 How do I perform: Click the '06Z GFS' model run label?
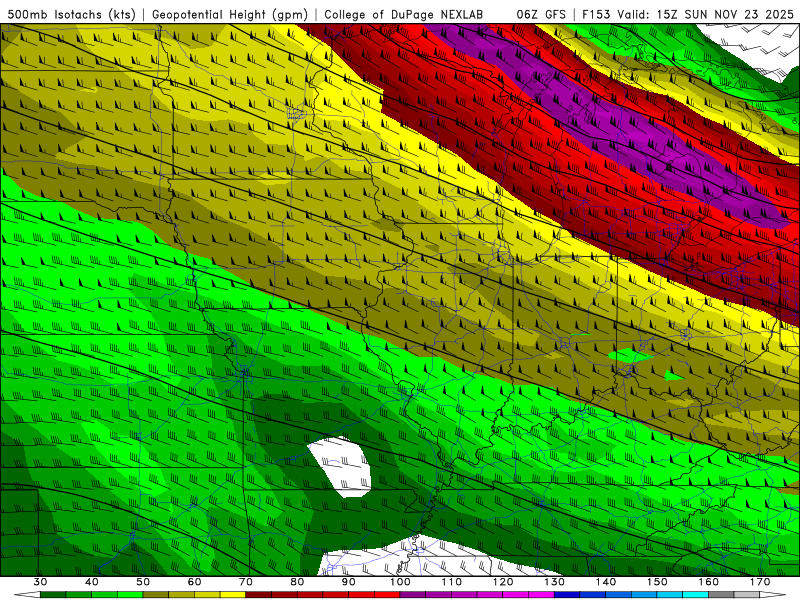pos(541,14)
